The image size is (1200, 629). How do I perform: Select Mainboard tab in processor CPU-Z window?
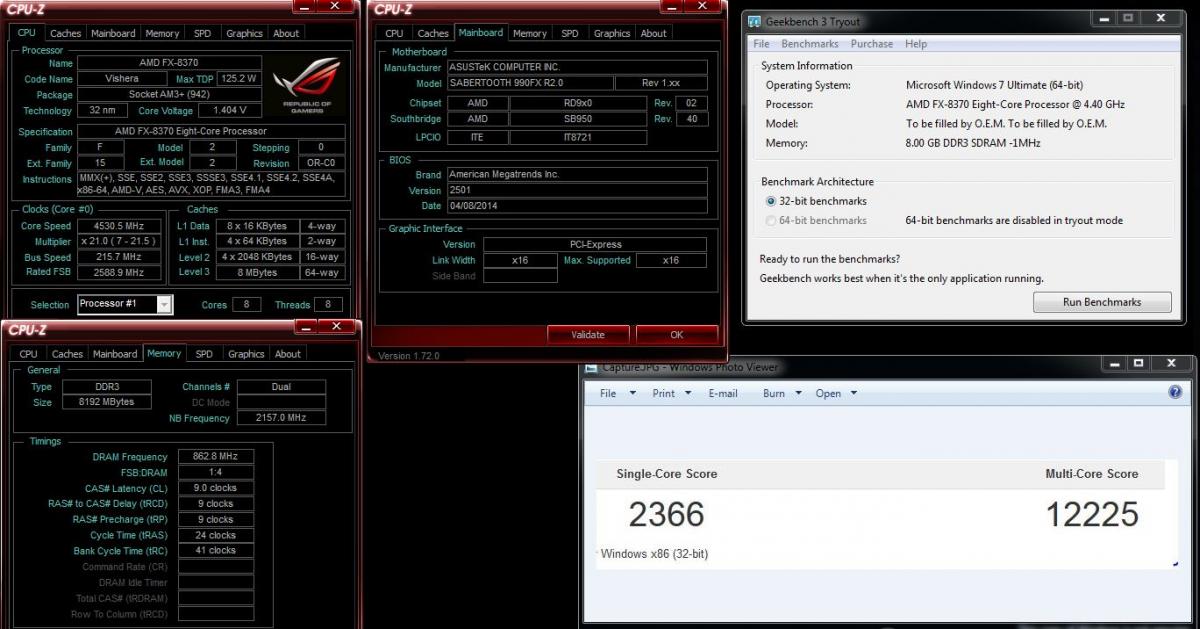[113, 33]
